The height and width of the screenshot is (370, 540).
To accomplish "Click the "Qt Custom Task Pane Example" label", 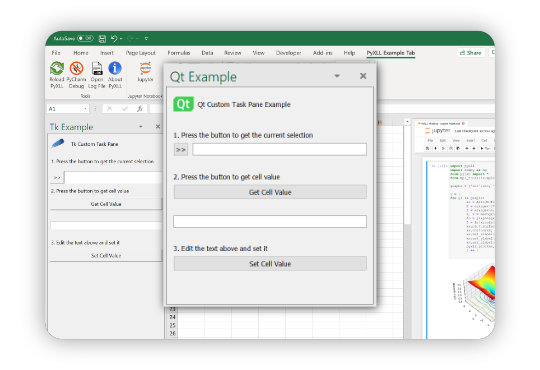I will click(244, 104).
